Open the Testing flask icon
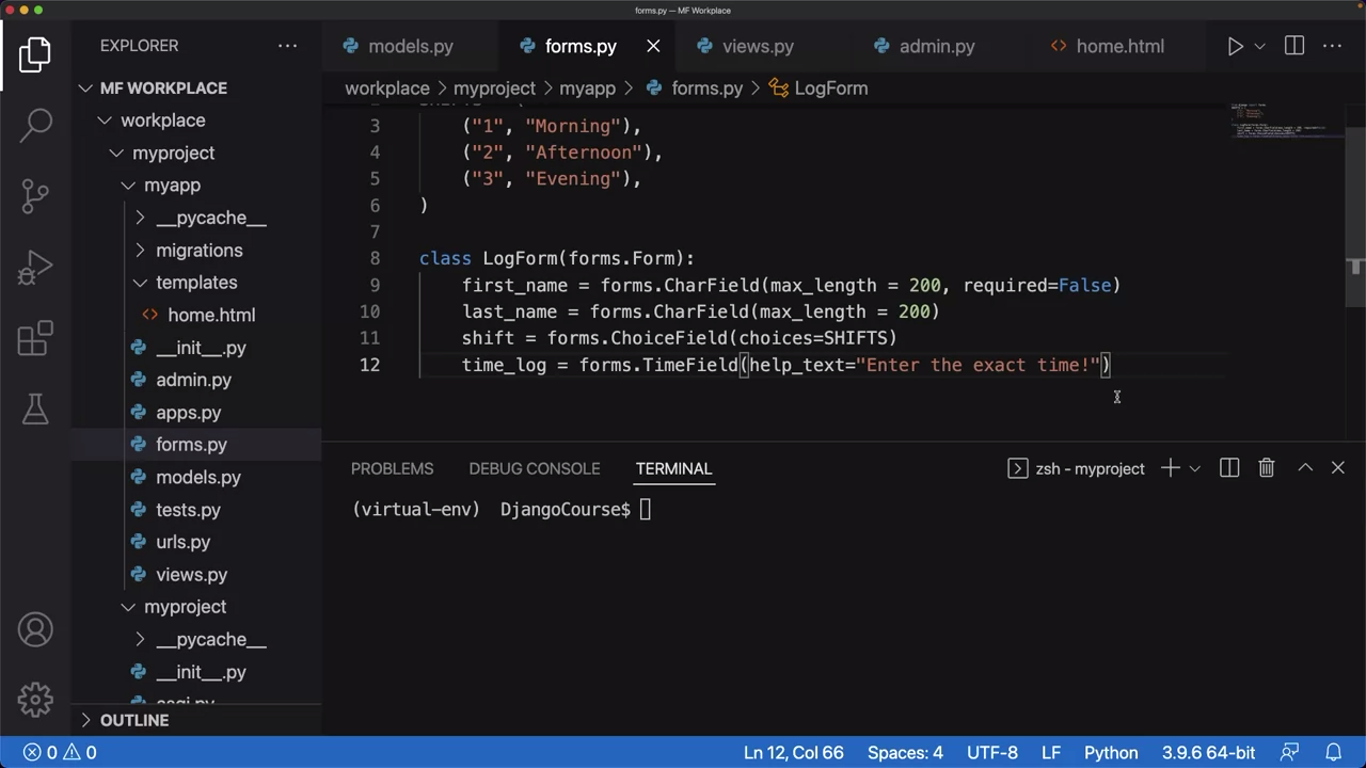This screenshot has width=1366, height=768. coord(35,408)
